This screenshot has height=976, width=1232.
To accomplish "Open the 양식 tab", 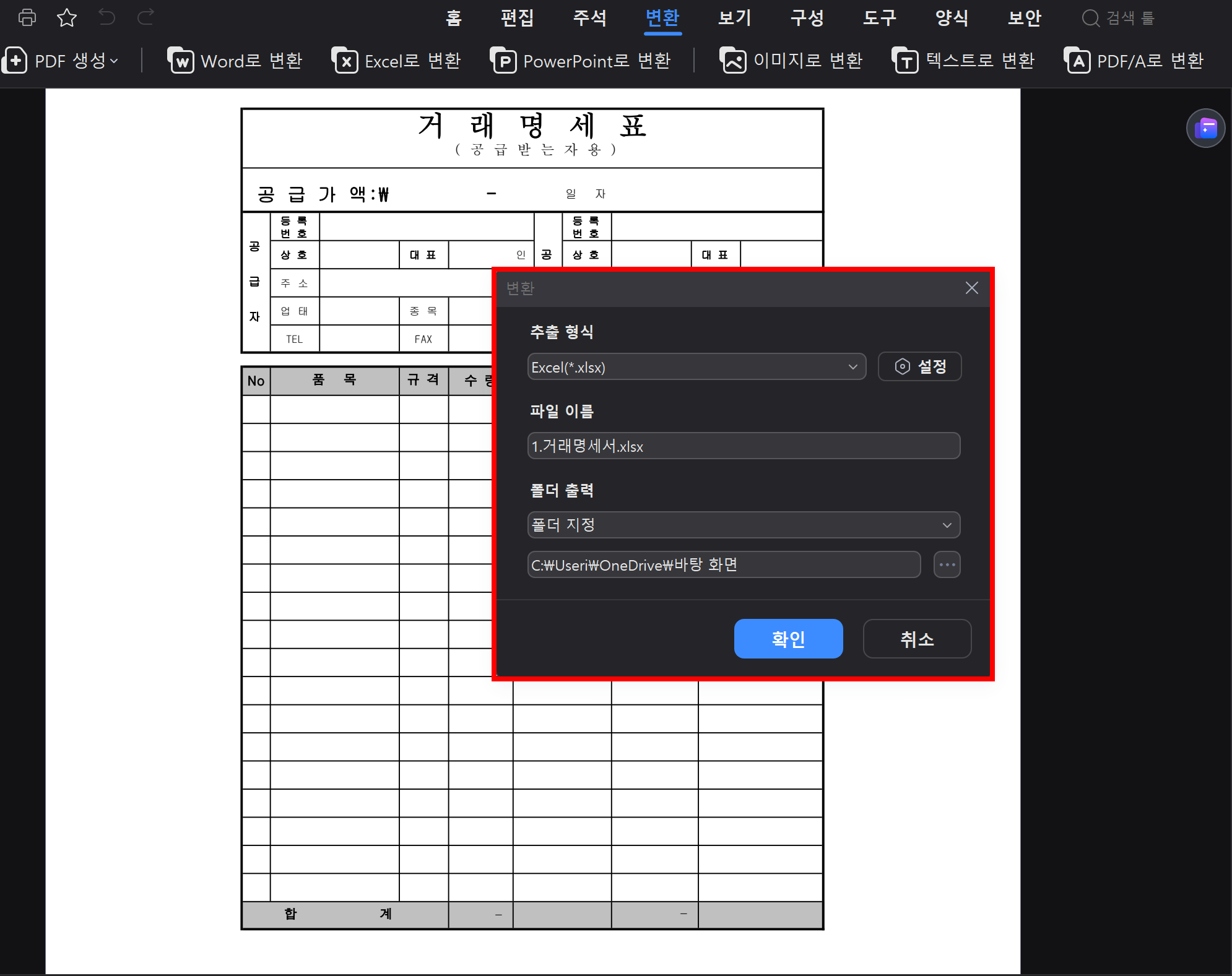I will tap(952, 18).
